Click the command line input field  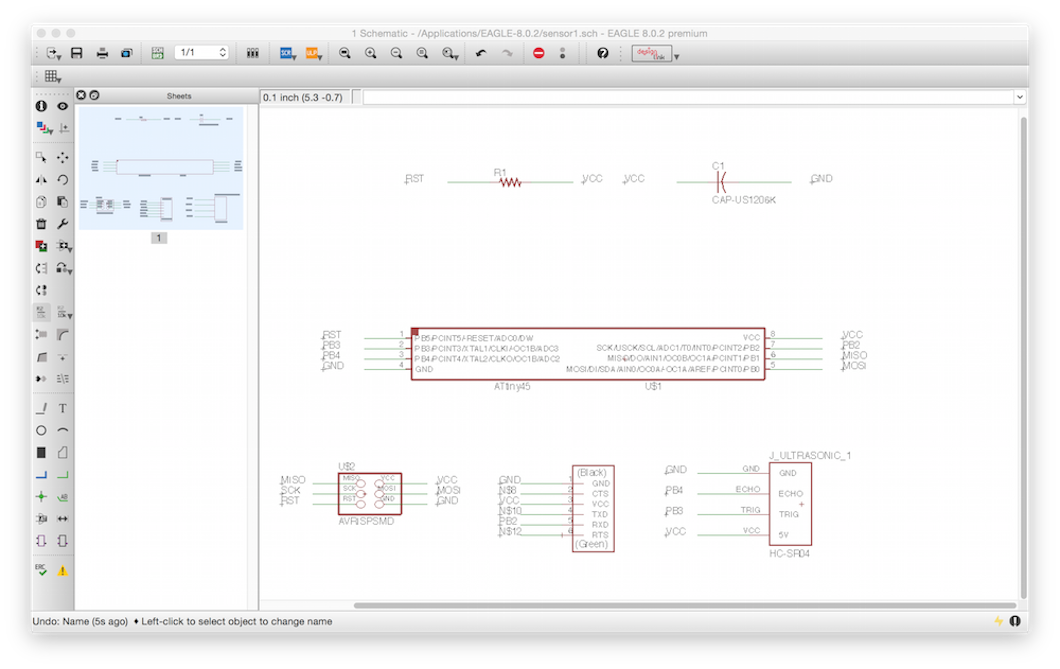point(688,97)
